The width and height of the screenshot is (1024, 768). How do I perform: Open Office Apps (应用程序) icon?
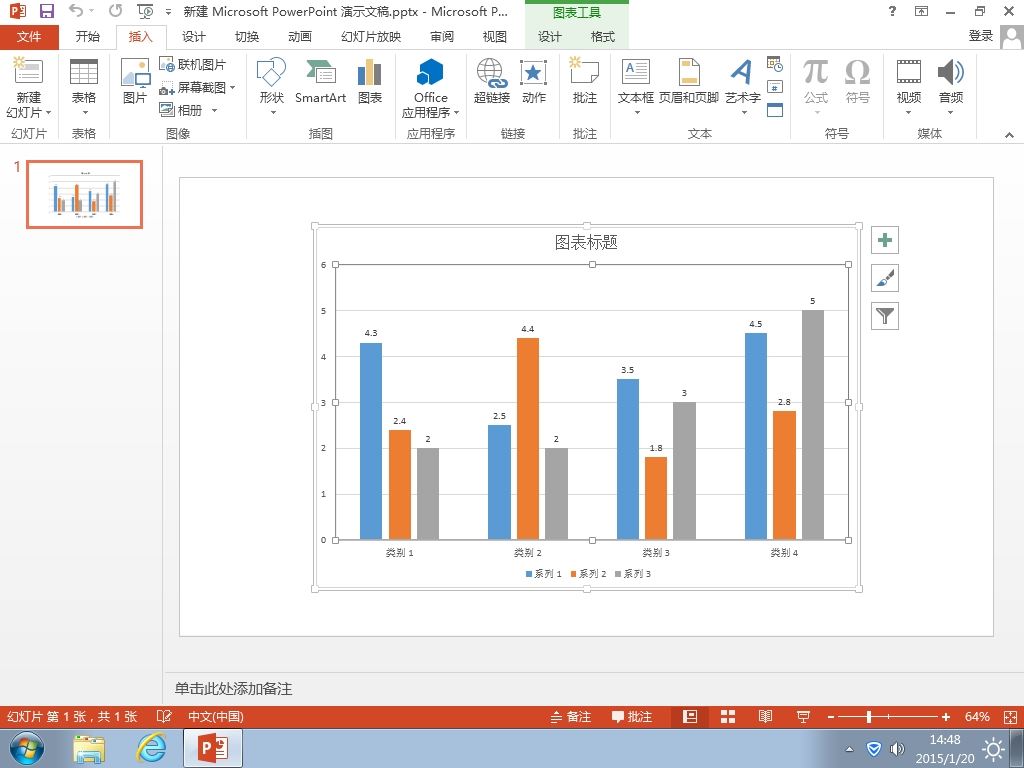[430, 72]
